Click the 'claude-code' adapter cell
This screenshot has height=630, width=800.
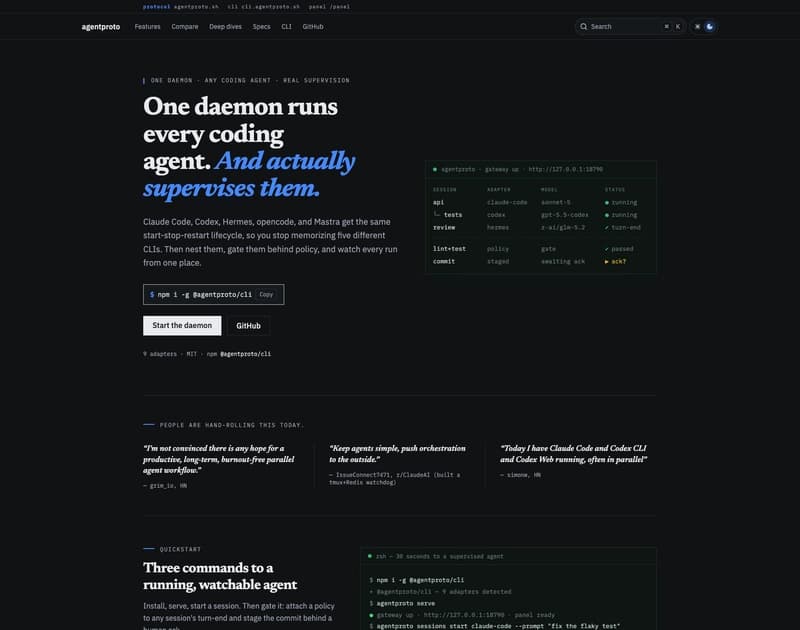[x=507, y=203]
